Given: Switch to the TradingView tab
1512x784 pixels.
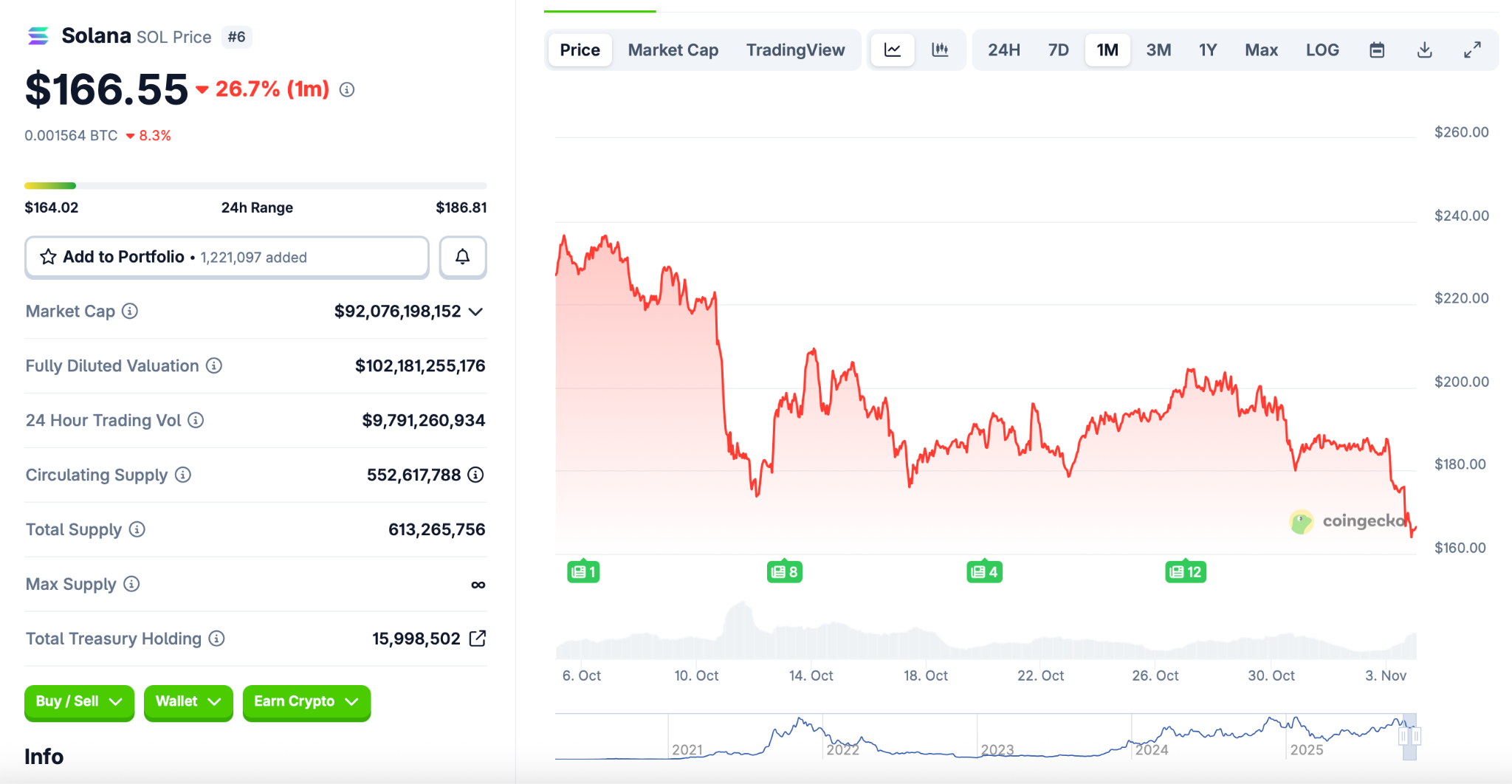Looking at the screenshot, I should tap(795, 50).
